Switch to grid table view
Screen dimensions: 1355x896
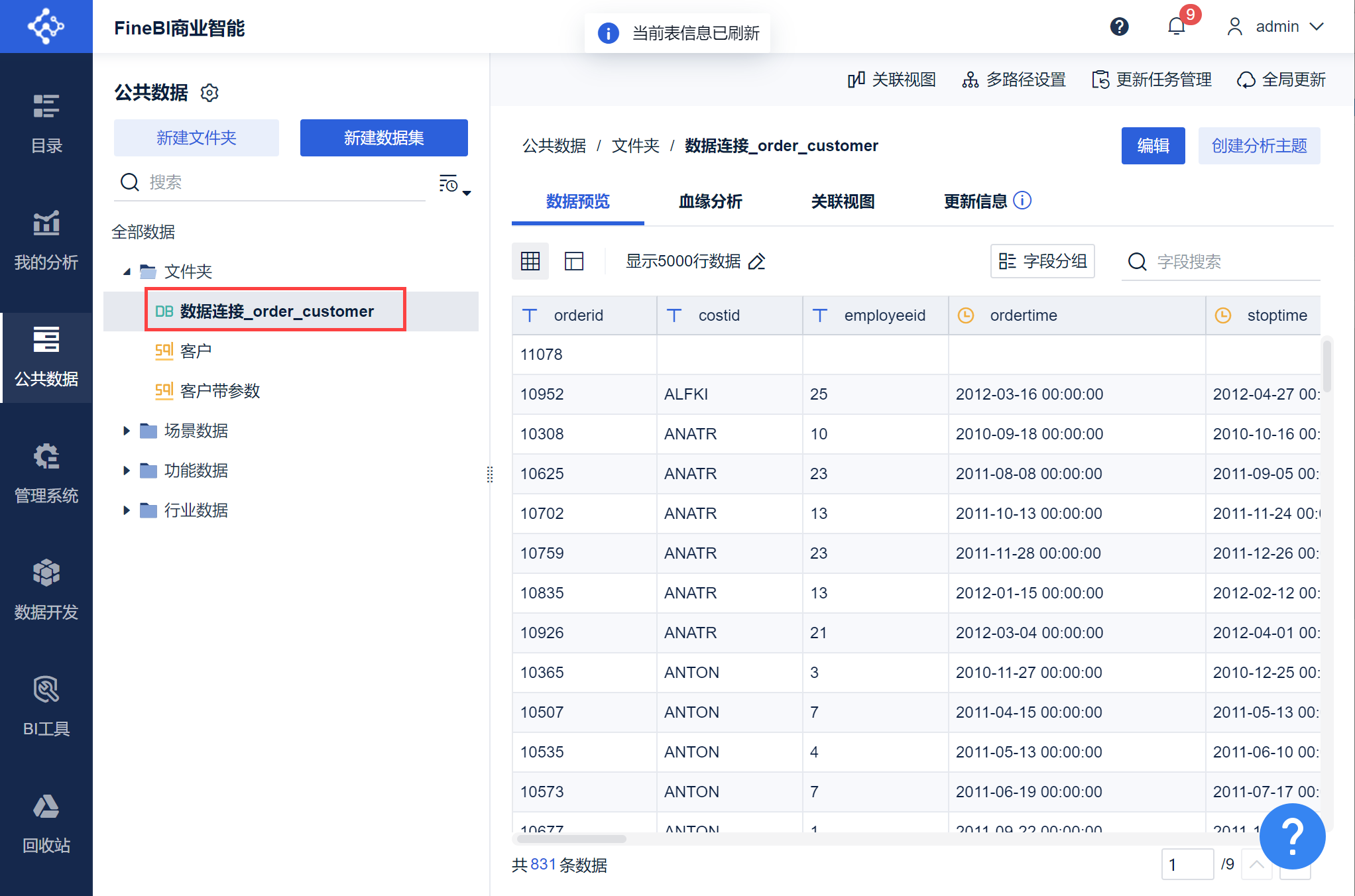click(x=530, y=261)
